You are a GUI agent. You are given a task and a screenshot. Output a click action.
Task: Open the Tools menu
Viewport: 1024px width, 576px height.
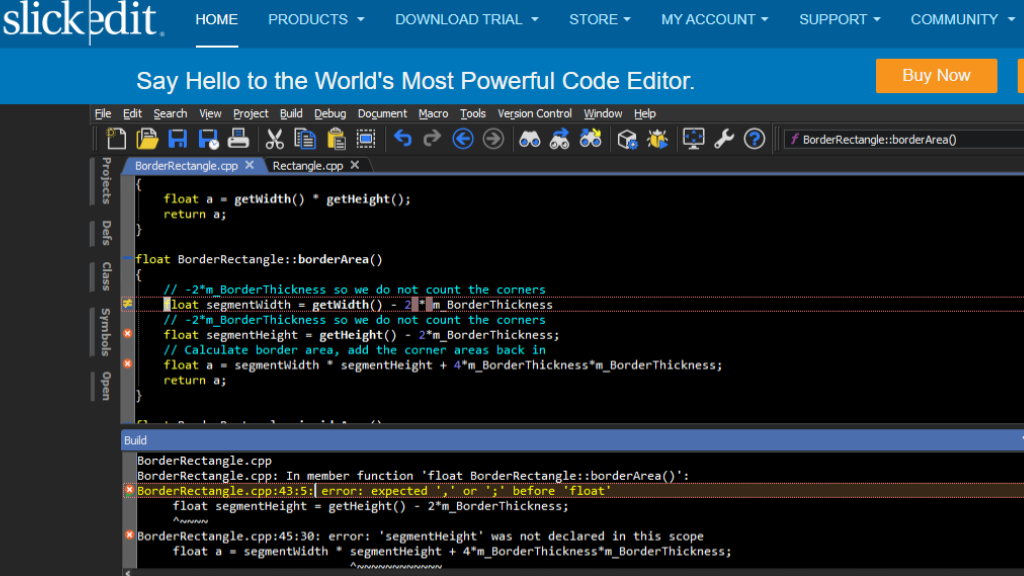[473, 114]
